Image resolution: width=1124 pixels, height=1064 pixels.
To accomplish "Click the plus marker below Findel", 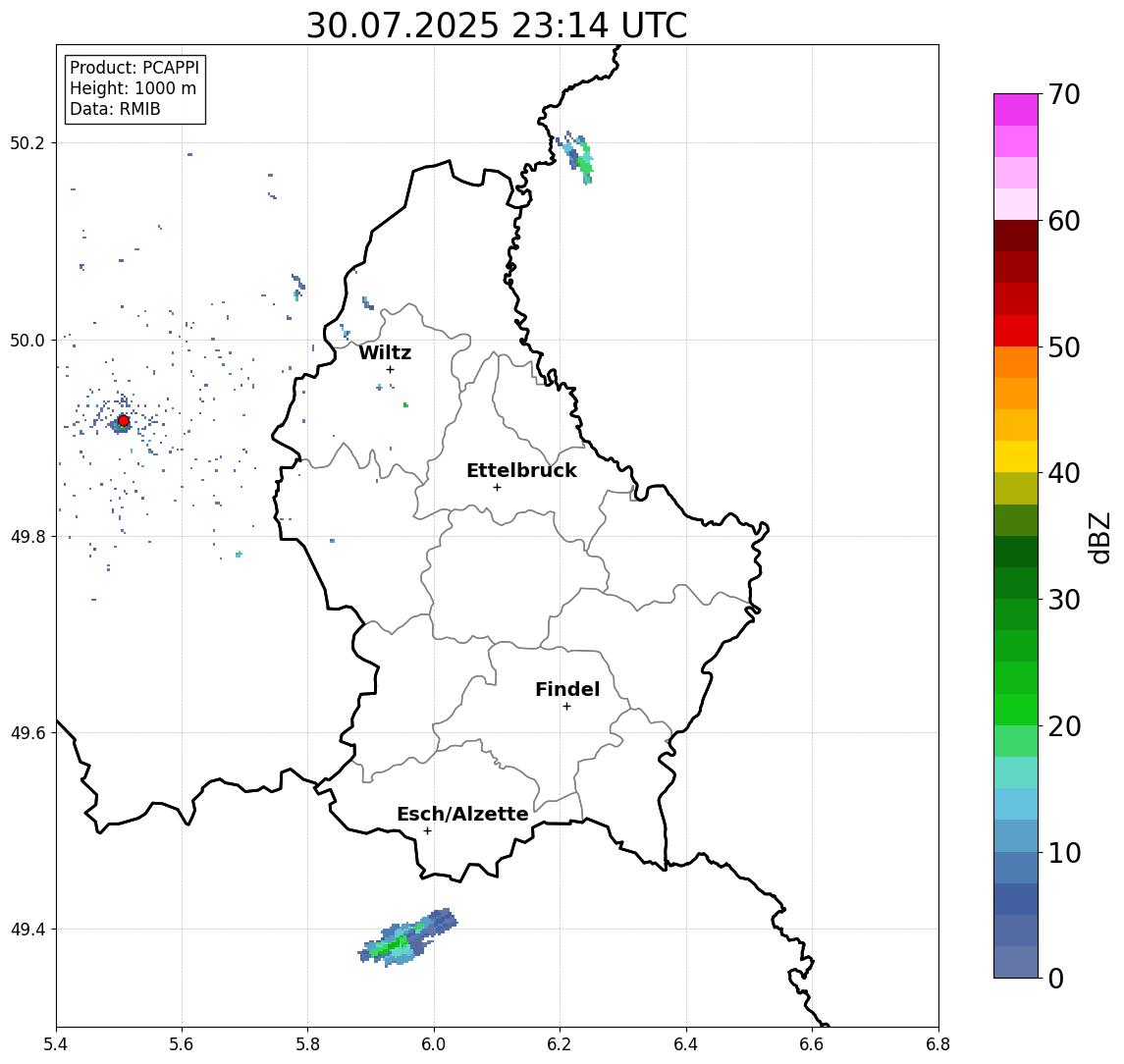I will tap(566, 707).
